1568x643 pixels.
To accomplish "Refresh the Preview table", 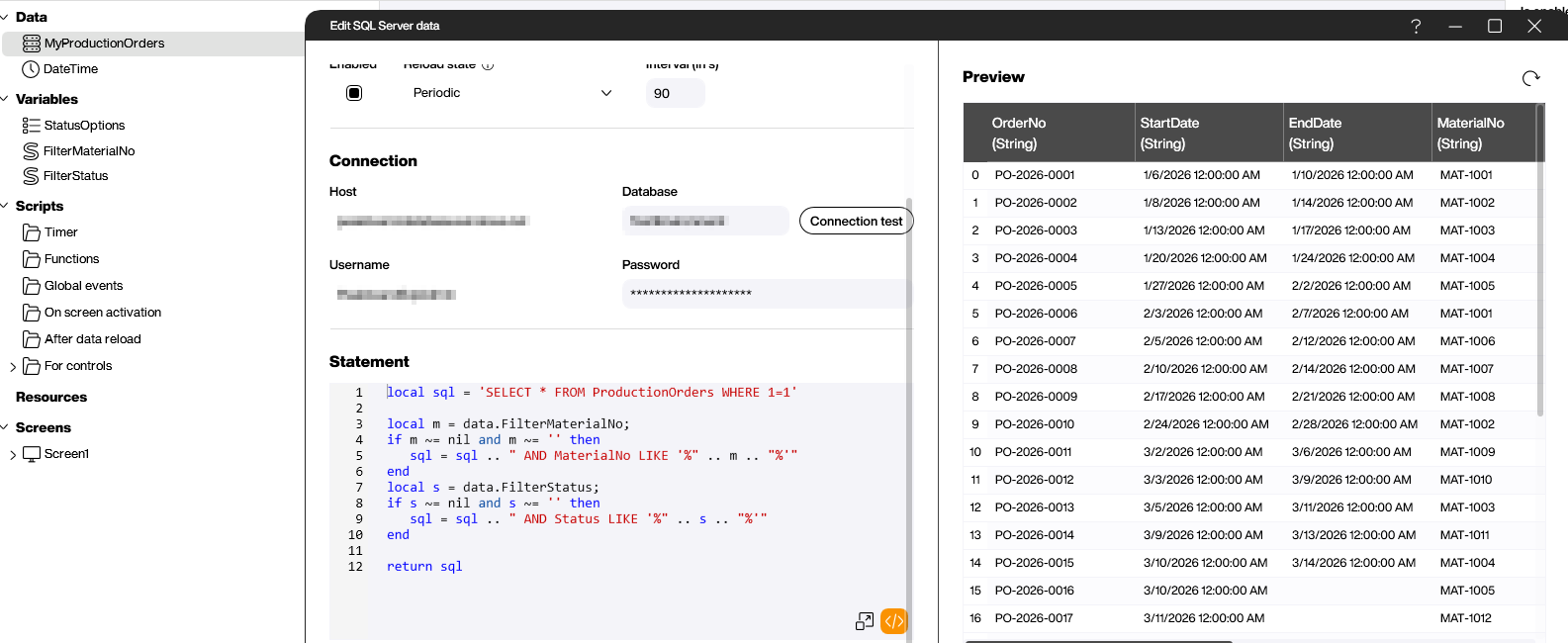I will click(x=1530, y=78).
